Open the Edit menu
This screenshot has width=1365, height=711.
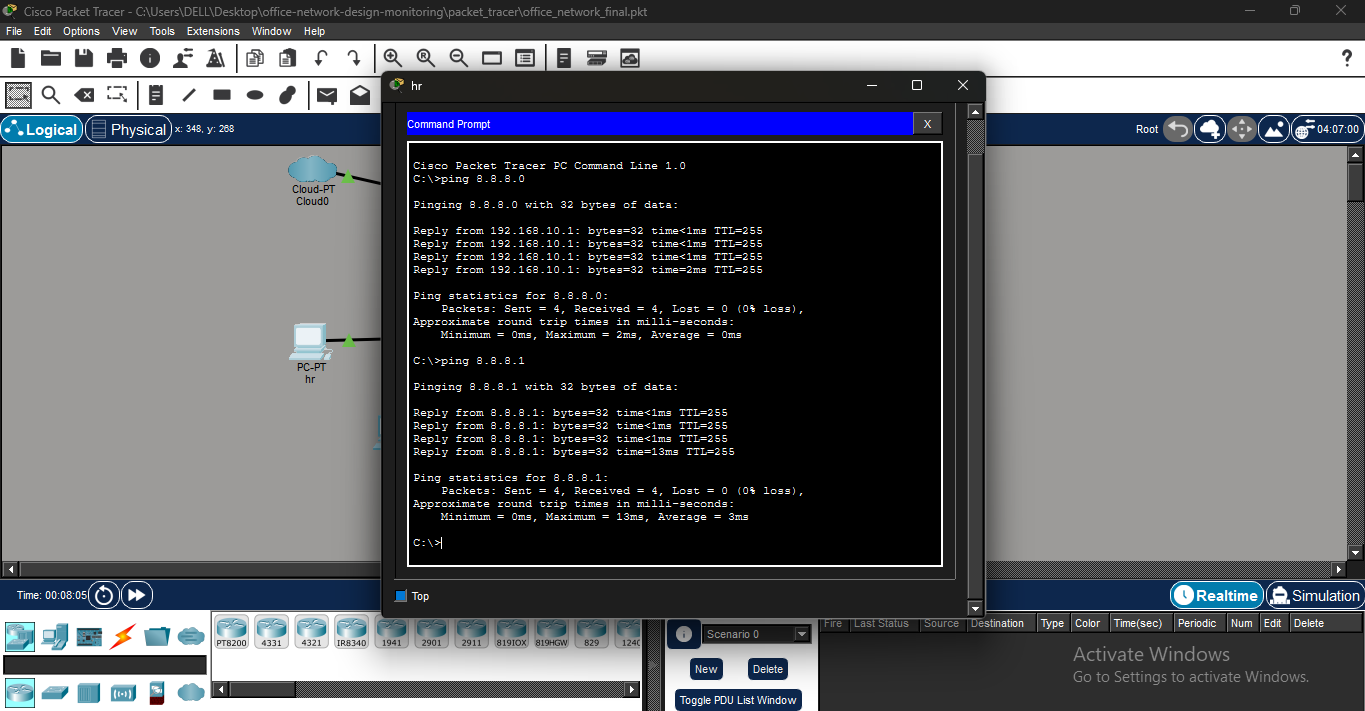pyautogui.click(x=43, y=31)
